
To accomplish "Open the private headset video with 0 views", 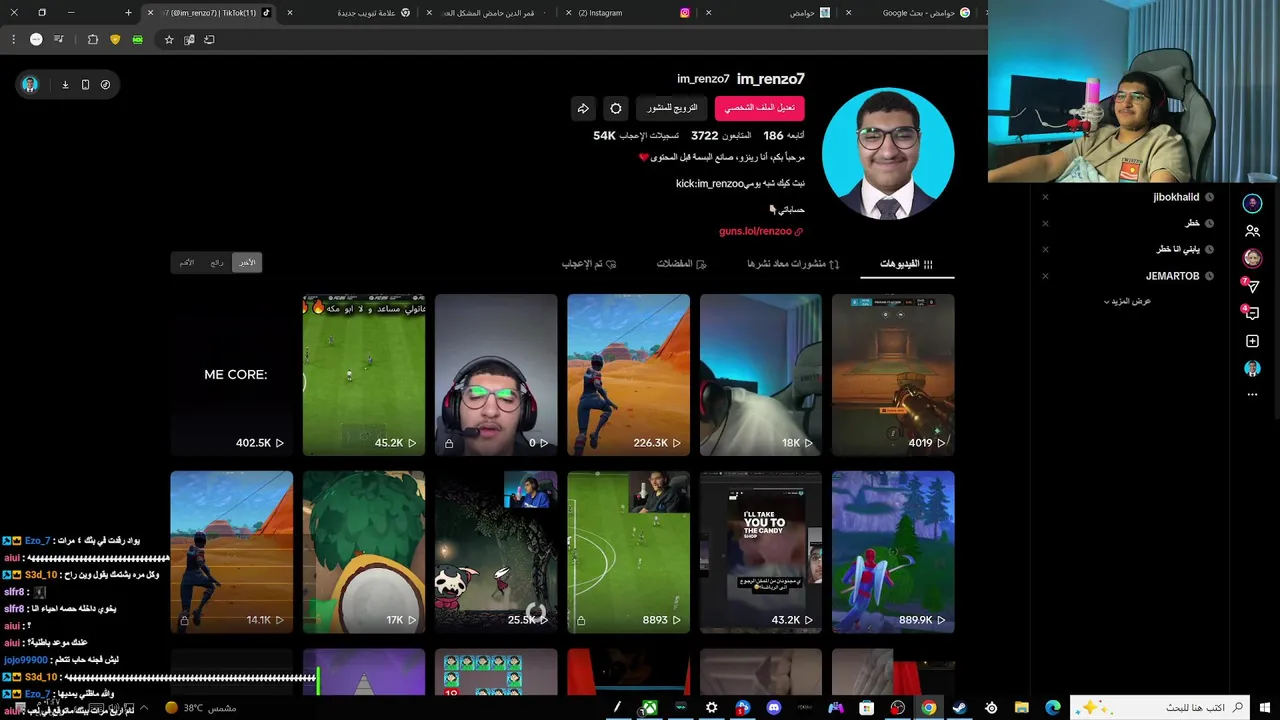I will pyautogui.click(x=496, y=375).
